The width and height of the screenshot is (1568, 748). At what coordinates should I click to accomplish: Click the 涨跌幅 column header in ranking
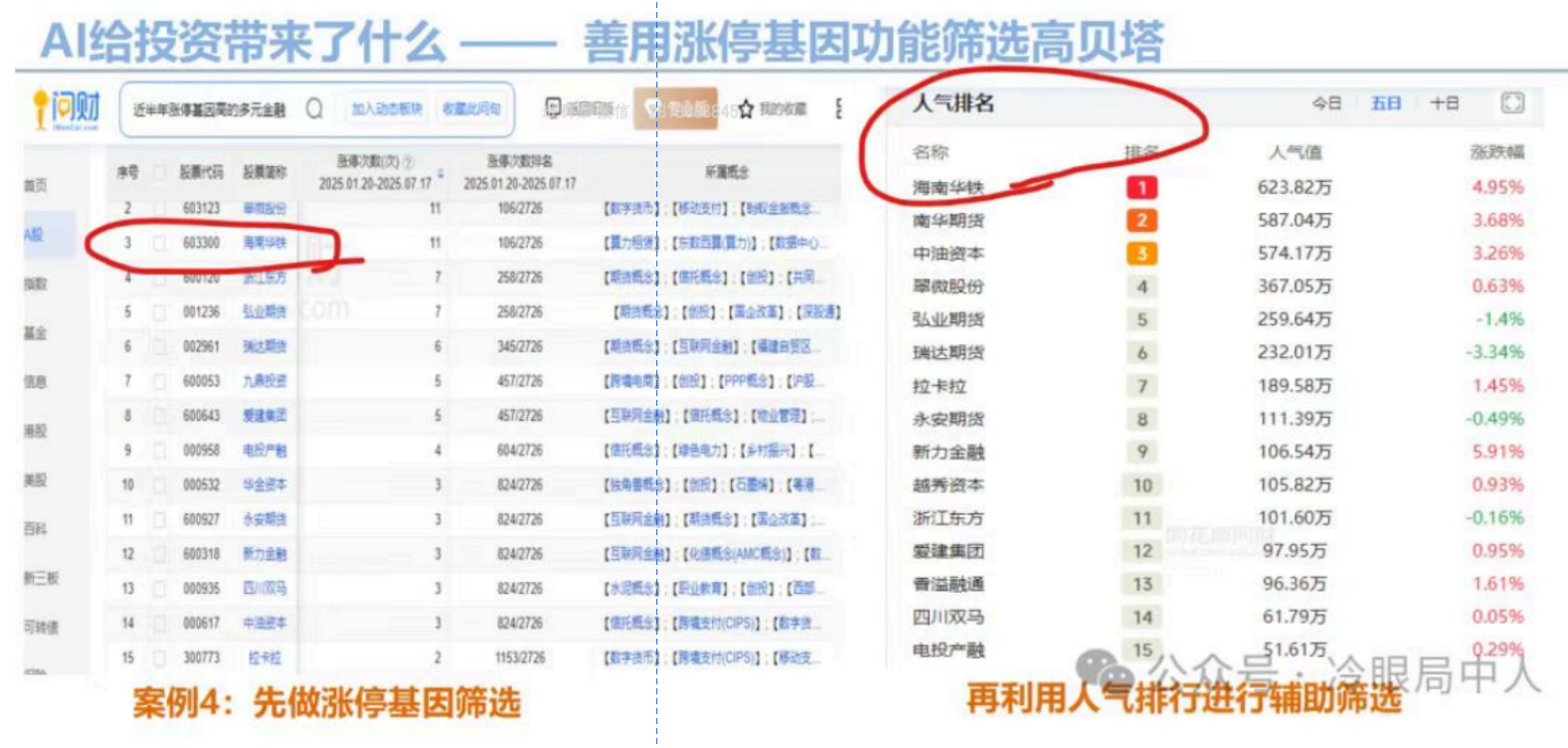pyautogui.click(x=1497, y=152)
